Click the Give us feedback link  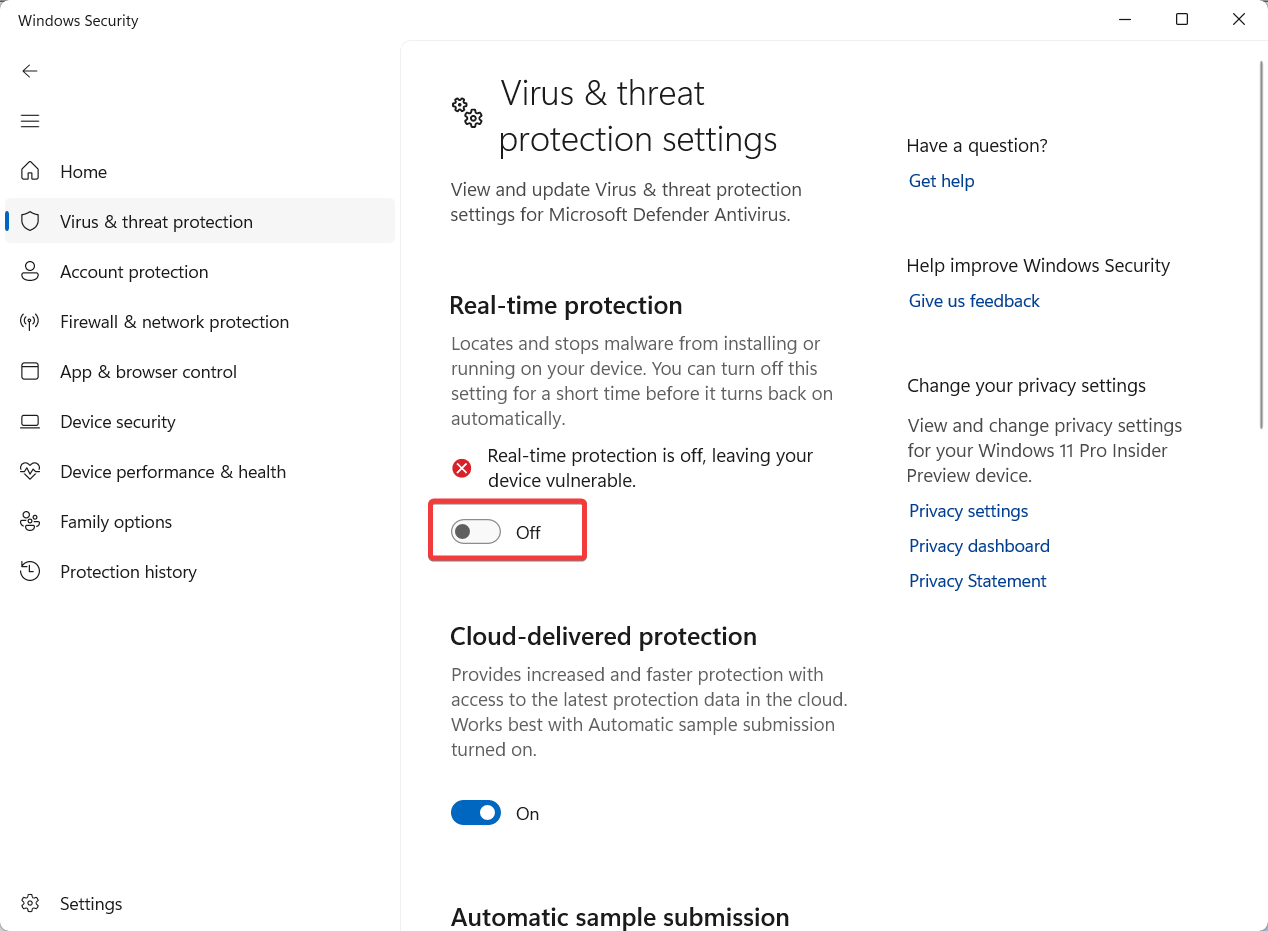pos(974,301)
